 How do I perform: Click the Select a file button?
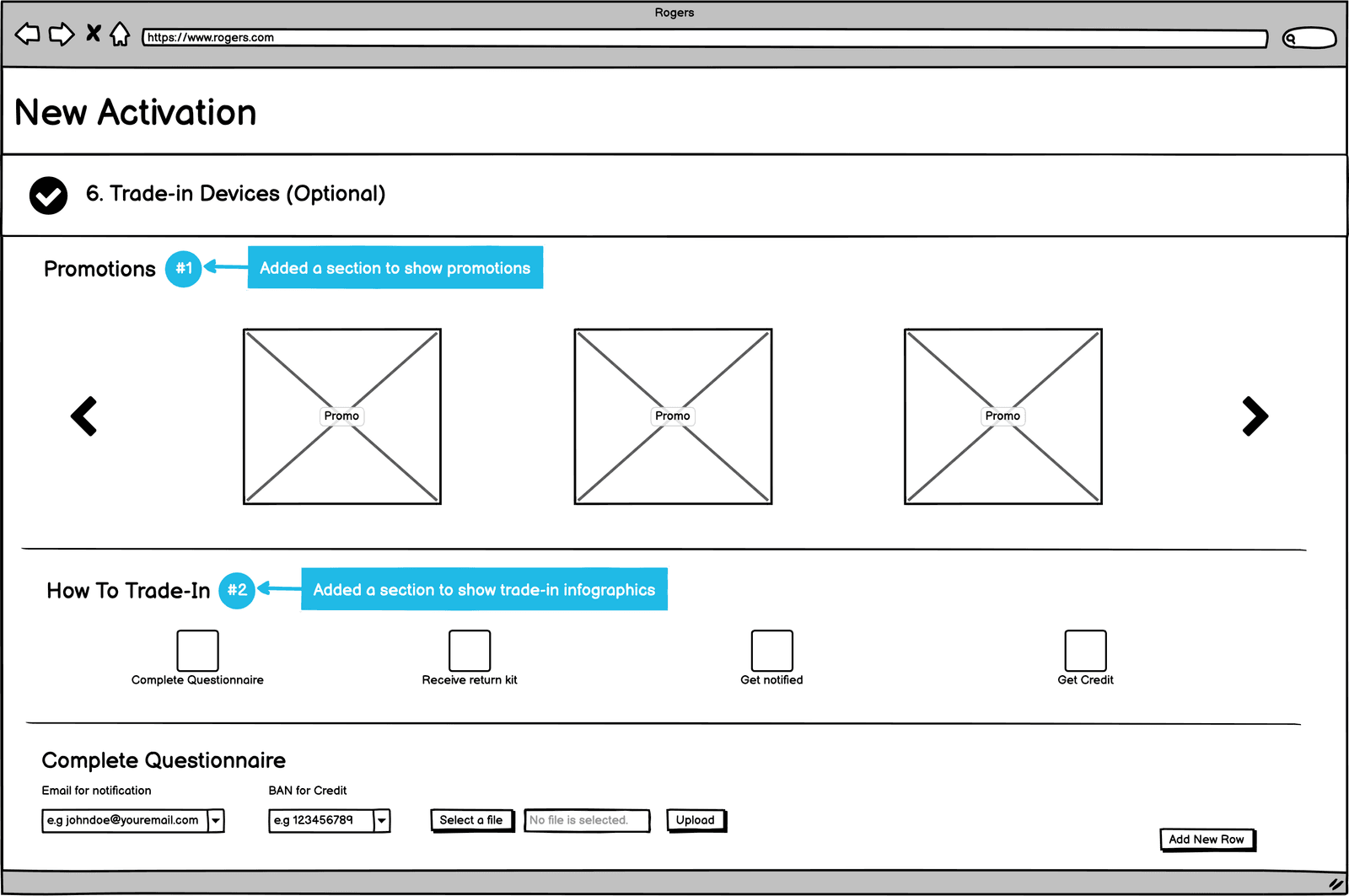472,820
